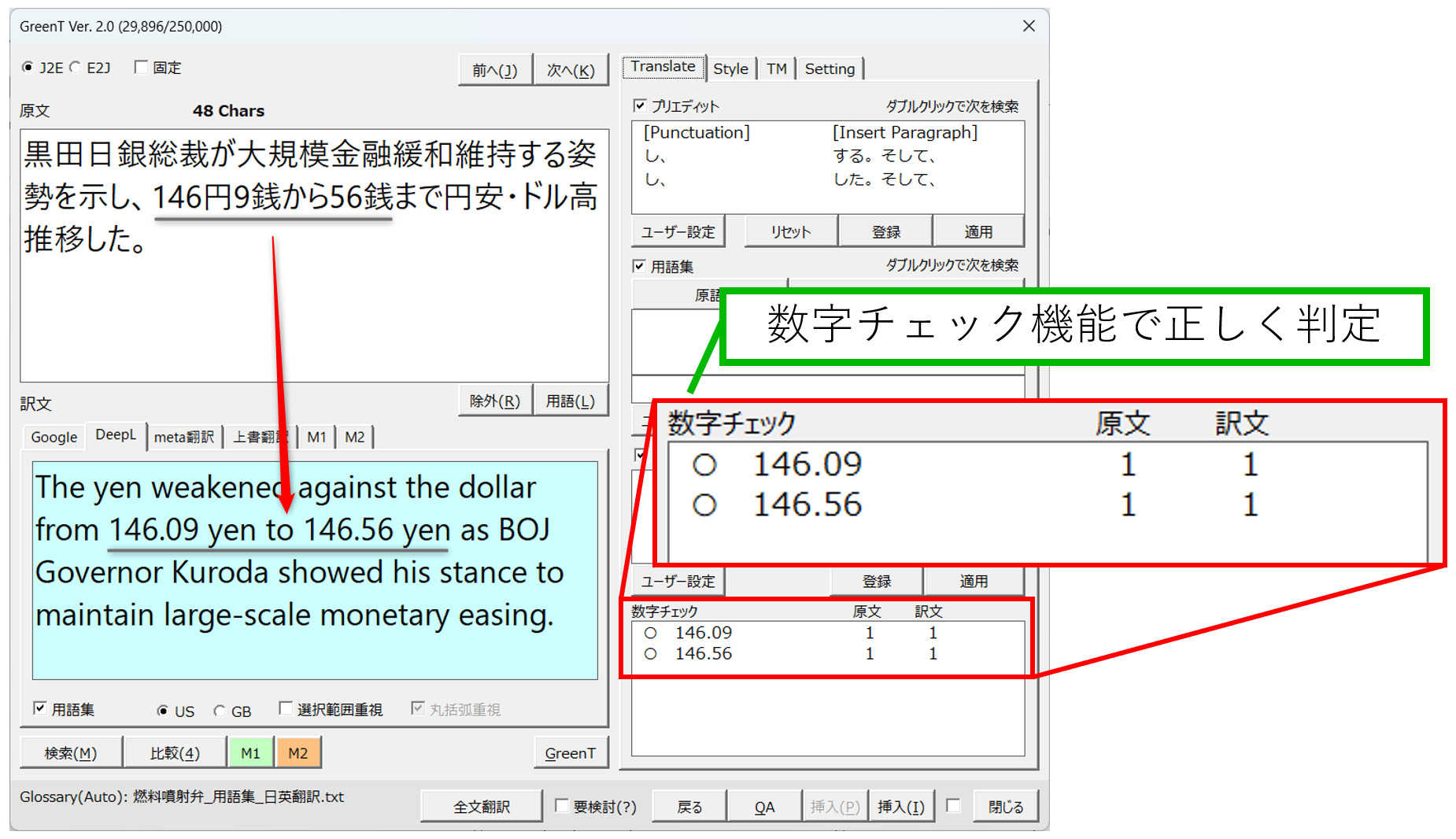This screenshot has width=1456, height=839.
Task: Close the GreenT window
Action: 1029,26
